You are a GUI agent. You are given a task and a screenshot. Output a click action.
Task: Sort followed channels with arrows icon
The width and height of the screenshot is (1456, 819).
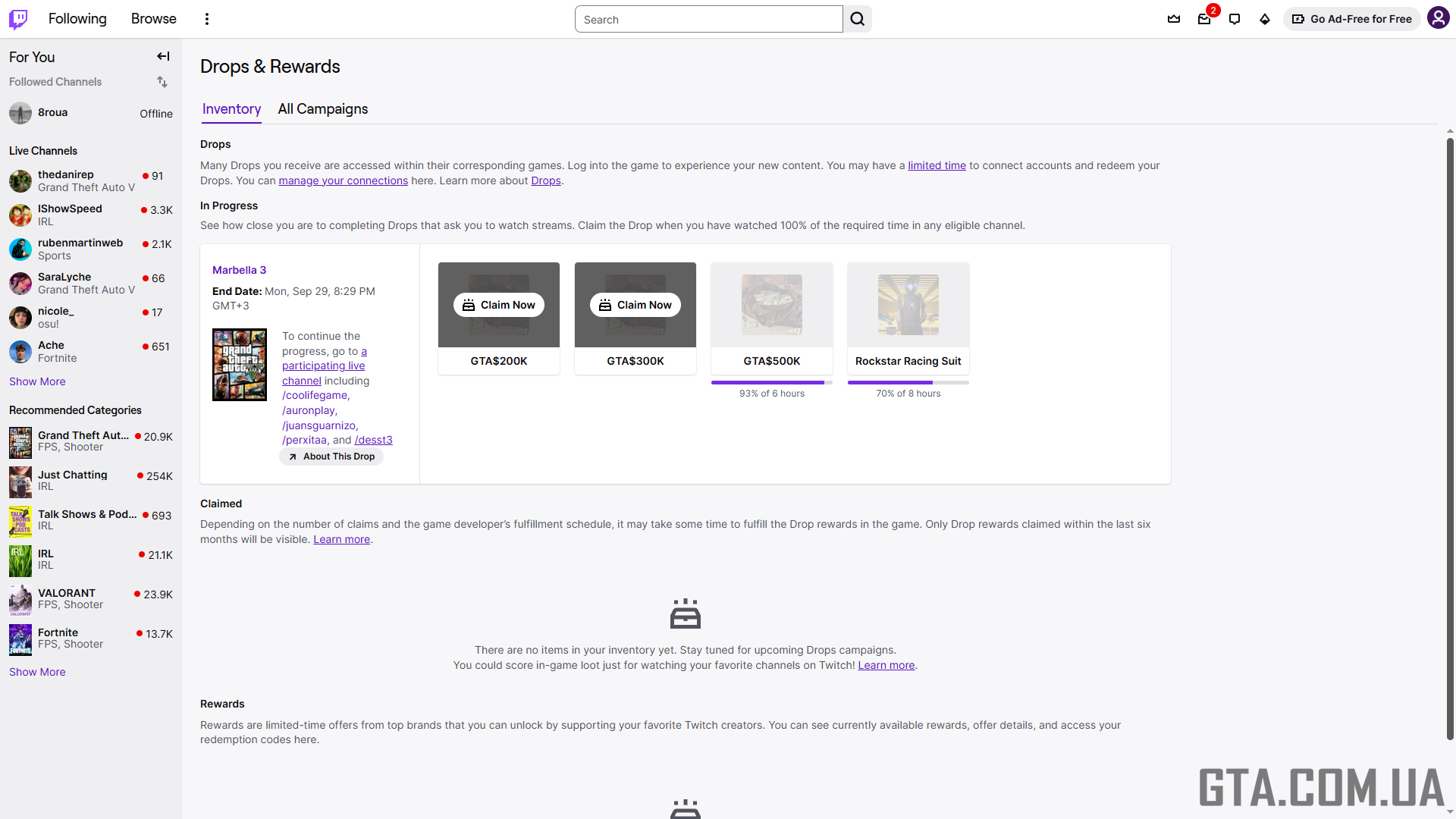point(162,82)
